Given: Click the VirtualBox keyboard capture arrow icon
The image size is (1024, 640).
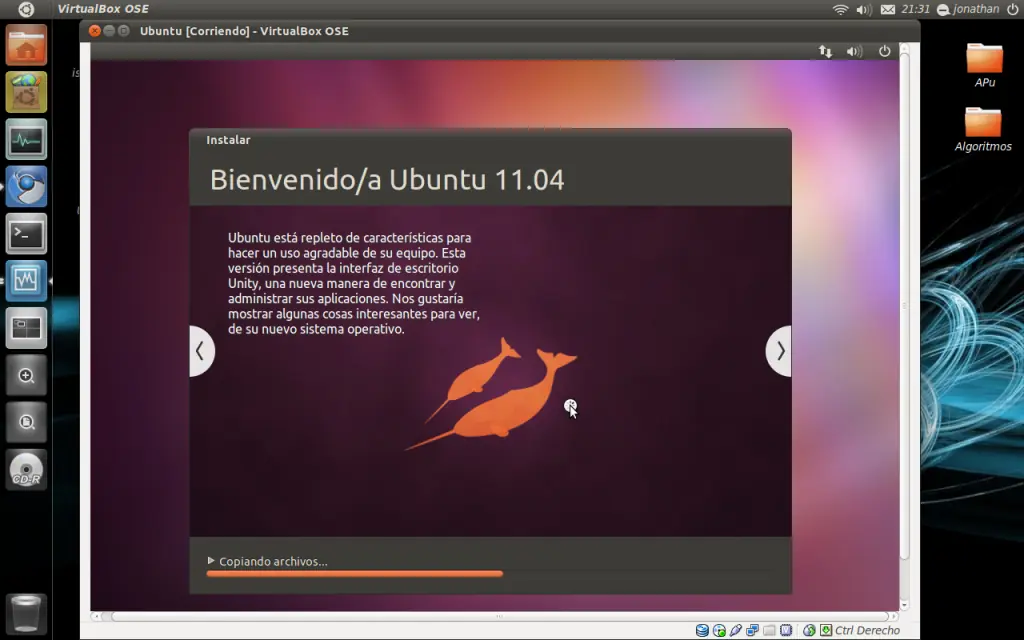Looking at the screenshot, I should coord(825,630).
